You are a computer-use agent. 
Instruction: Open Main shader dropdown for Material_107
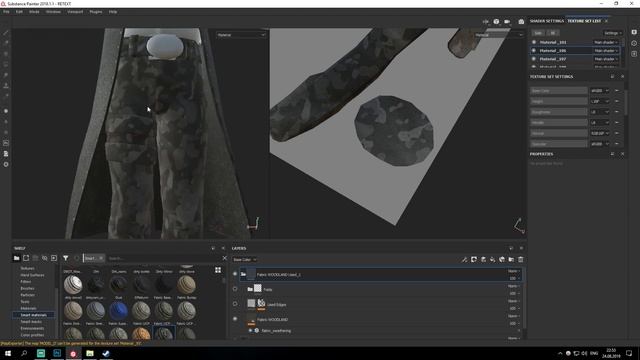tap(606, 59)
